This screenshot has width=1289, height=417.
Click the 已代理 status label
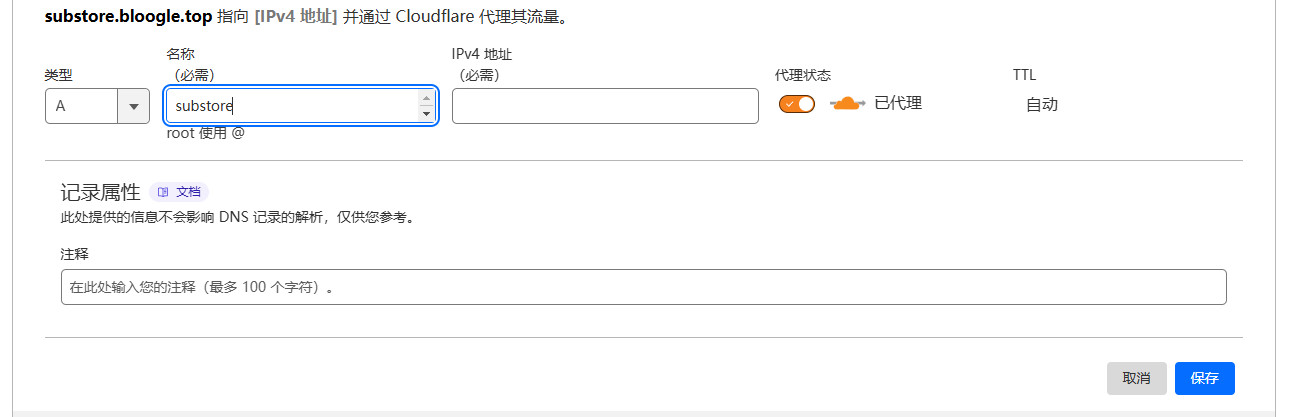898,102
